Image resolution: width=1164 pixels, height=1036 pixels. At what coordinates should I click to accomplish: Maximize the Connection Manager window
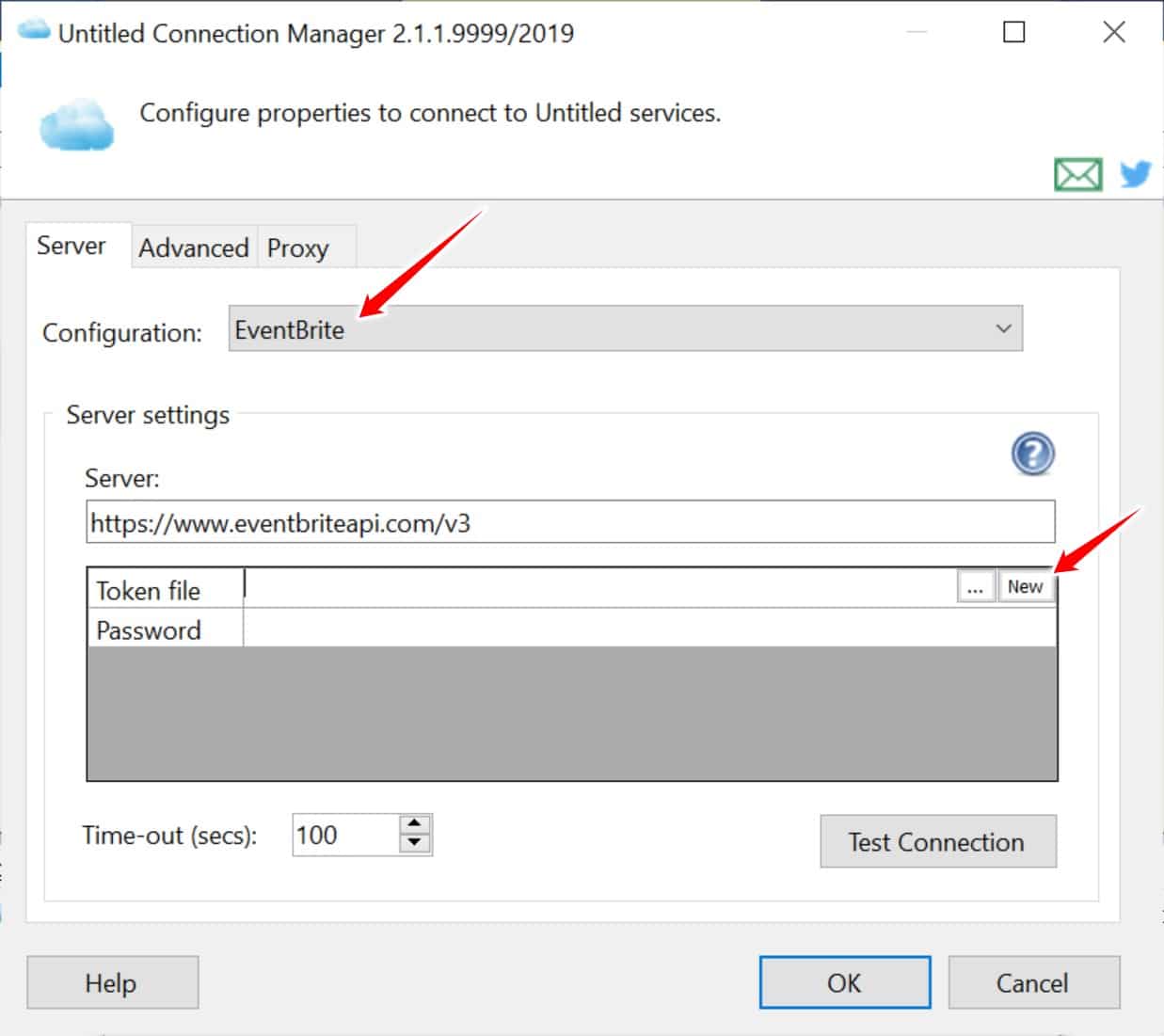[x=1014, y=32]
